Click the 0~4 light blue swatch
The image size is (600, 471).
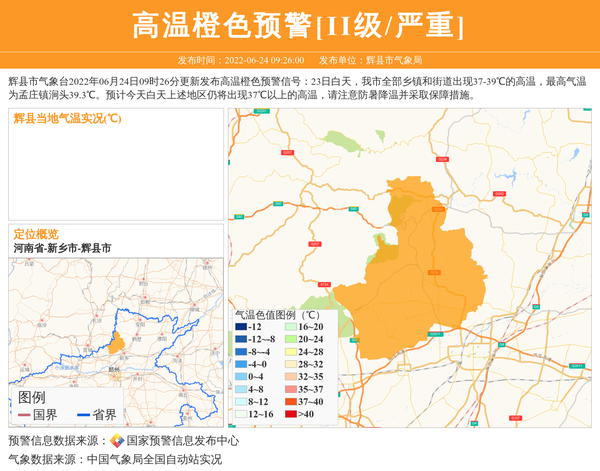point(240,377)
